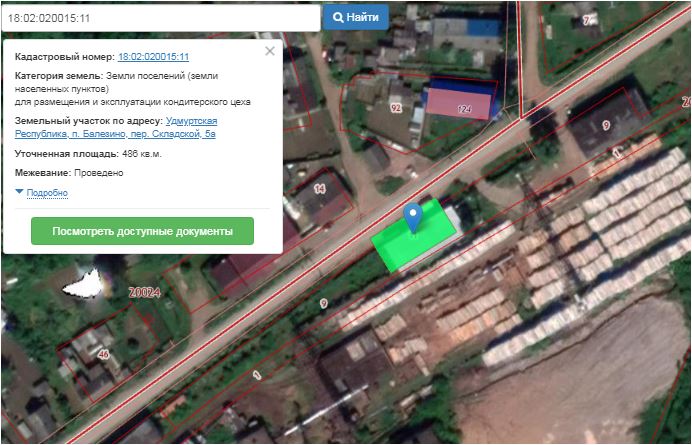Viewport: 692px width, 445px height.
Task: Select the pink parcel labeled 124
Action: [x=461, y=104]
